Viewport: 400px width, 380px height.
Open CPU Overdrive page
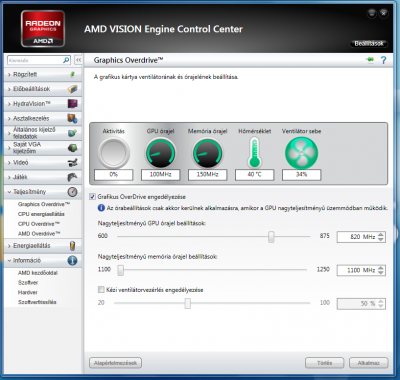pos(39,224)
